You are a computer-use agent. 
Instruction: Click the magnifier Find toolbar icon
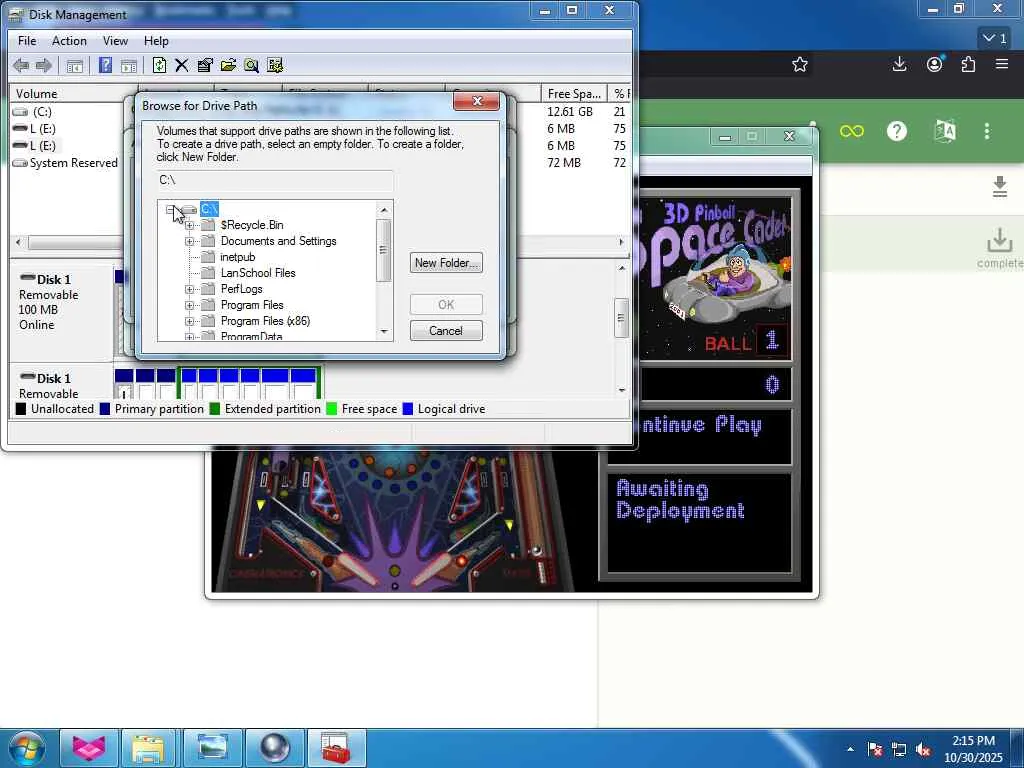251,65
